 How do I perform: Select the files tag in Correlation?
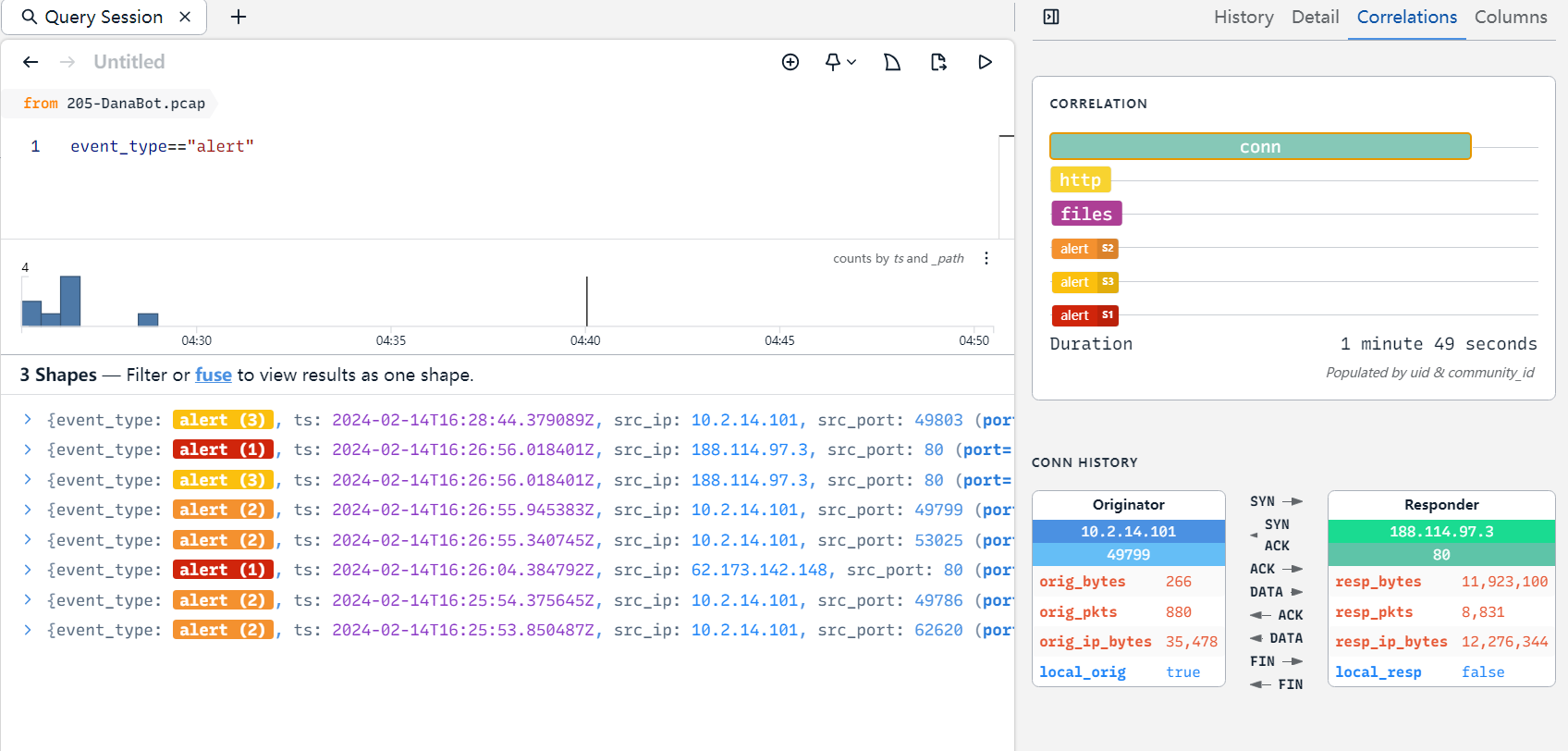pos(1086,214)
